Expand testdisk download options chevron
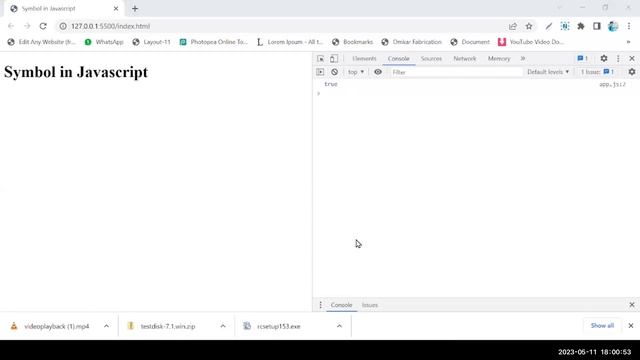 tap(223, 326)
